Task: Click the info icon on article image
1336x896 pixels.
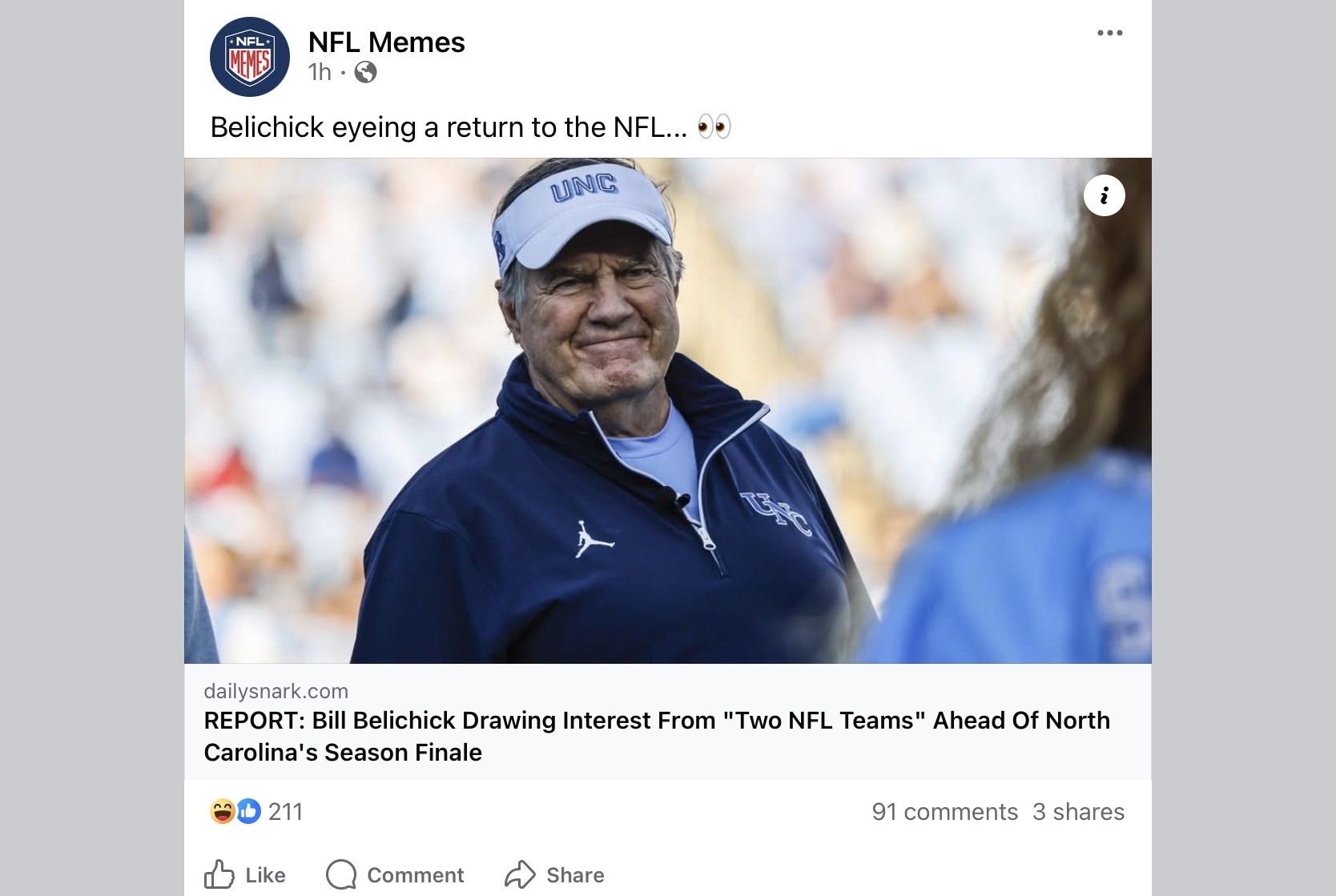Action: point(1104,195)
